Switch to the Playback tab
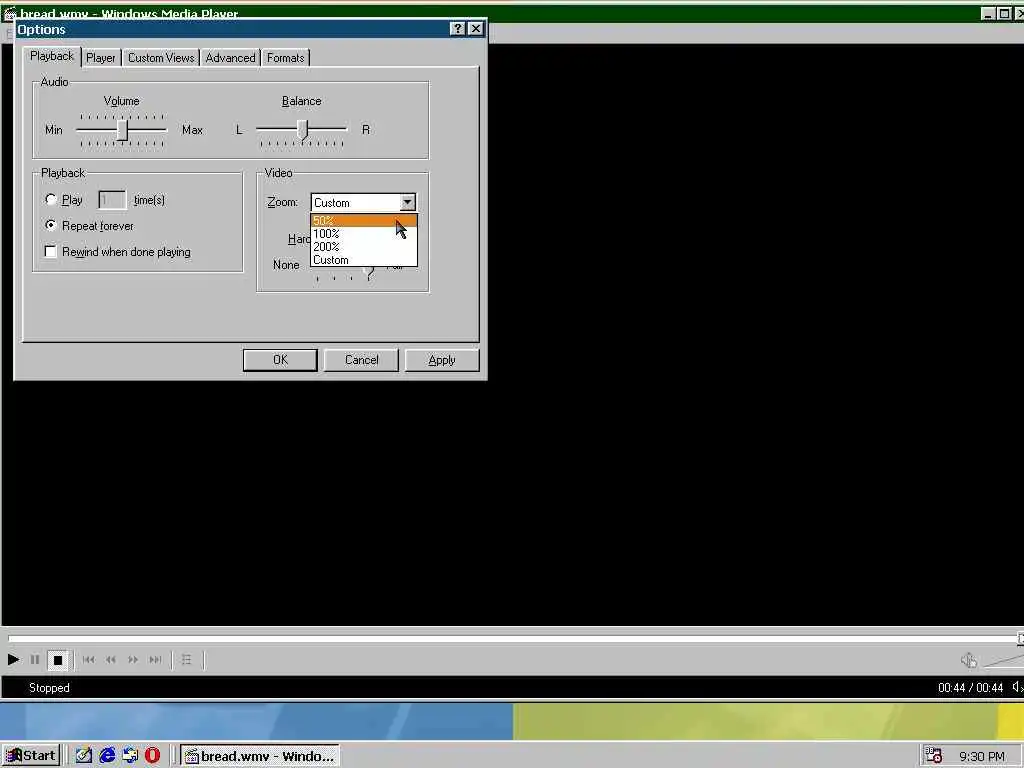 [x=52, y=56]
